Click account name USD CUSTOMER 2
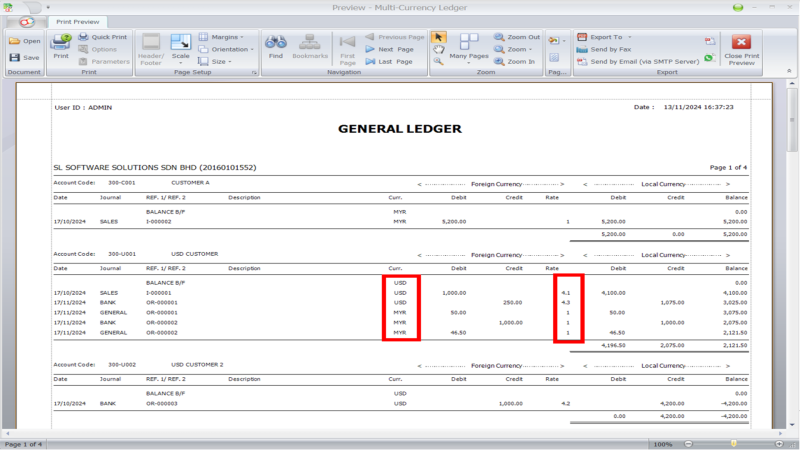The image size is (800, 450). tap(197, 365)
